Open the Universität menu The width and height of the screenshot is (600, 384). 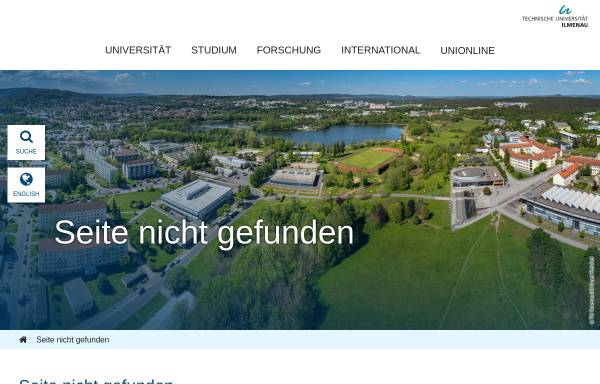point(138,50)
